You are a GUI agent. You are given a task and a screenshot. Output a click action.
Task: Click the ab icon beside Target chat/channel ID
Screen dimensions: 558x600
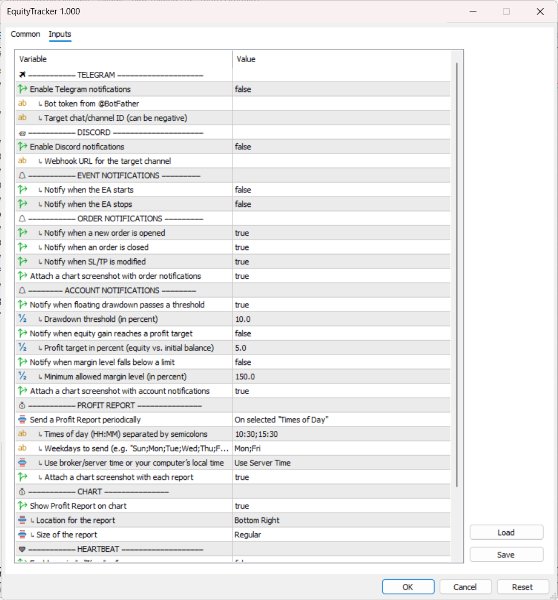[x=23, y=118]
